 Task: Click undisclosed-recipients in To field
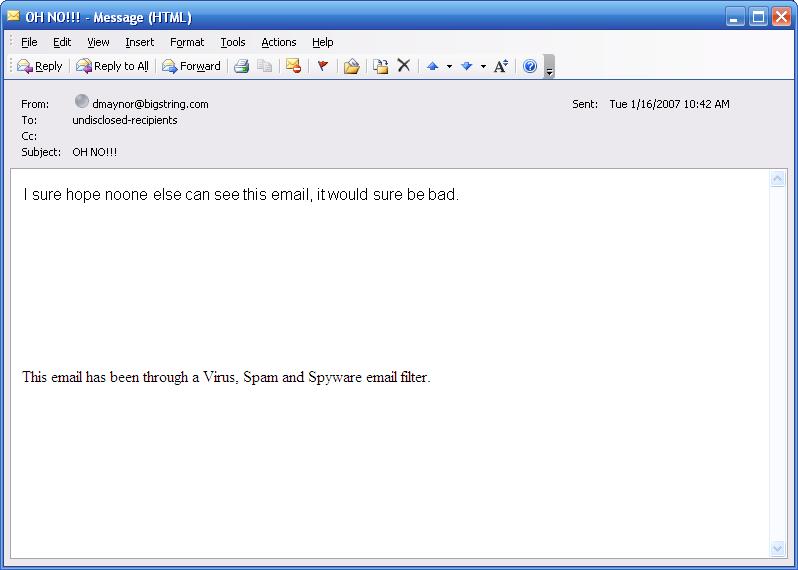[x=125, y=120]
